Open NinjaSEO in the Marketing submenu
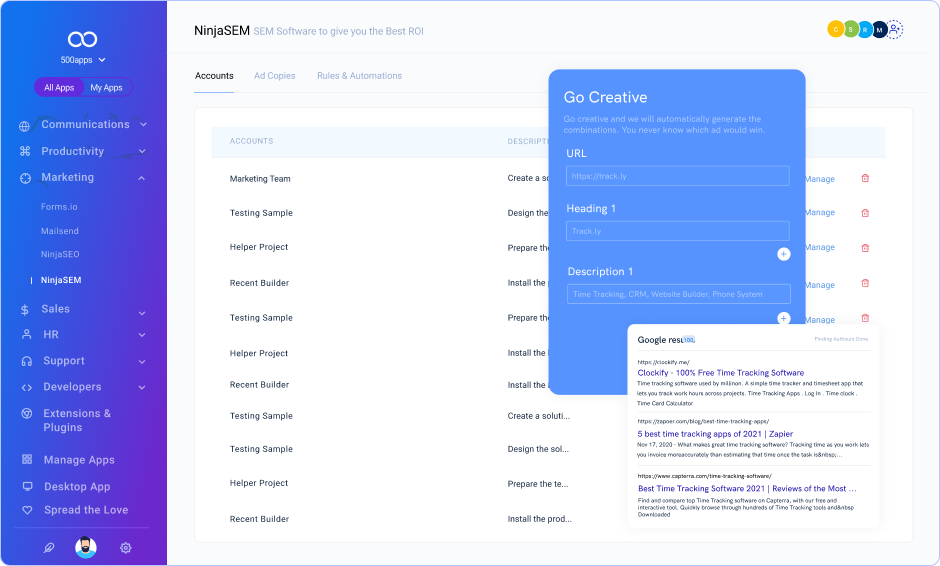Viewport: 940px width, 566px height. pos(61,254)
